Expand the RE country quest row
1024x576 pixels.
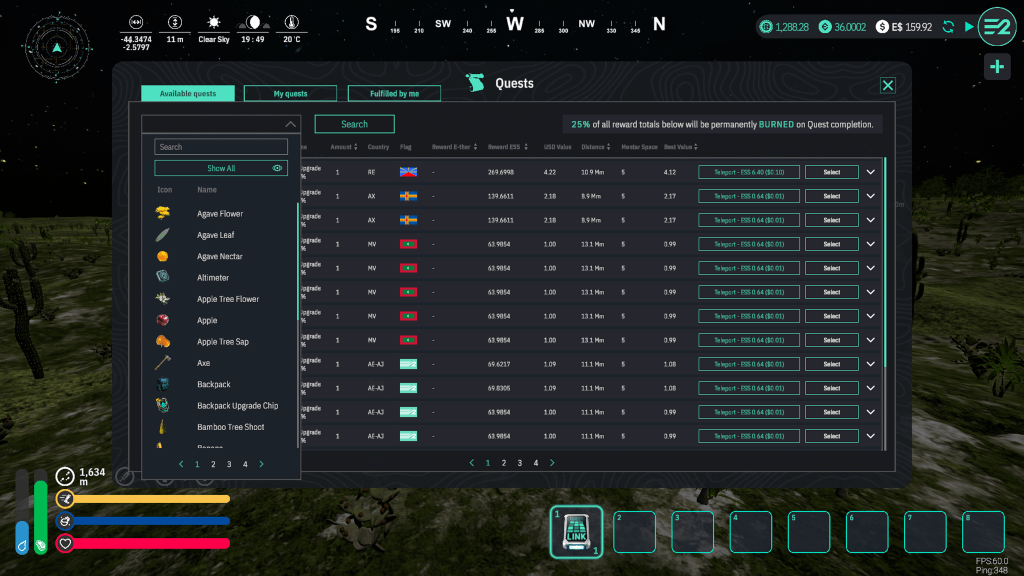pyautogui.click(x=871, y=172)
